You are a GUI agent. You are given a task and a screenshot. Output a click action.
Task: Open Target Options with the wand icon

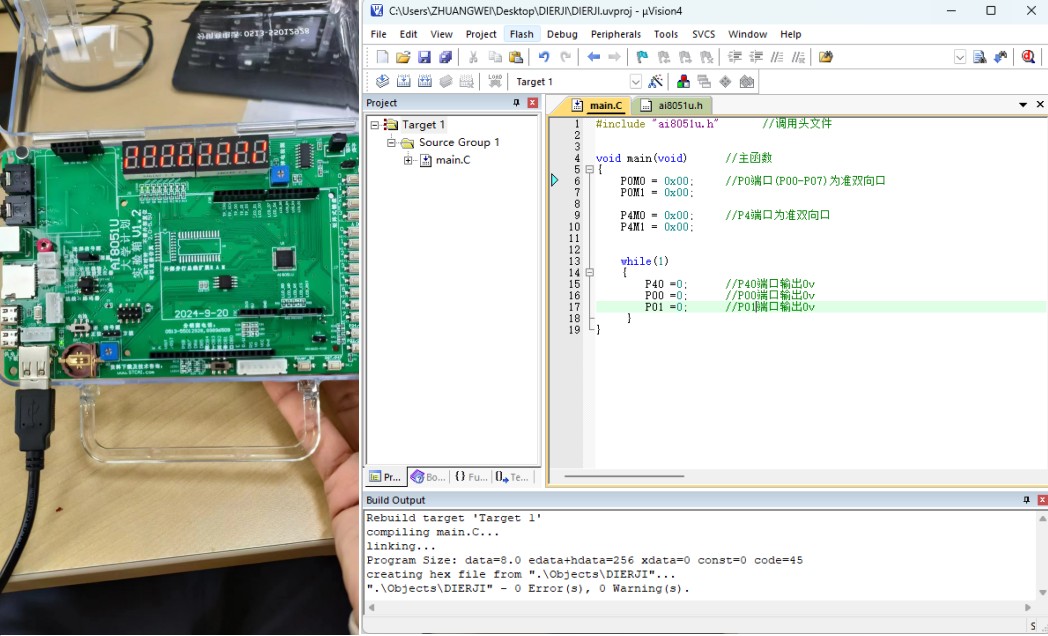tap(656, 82)
